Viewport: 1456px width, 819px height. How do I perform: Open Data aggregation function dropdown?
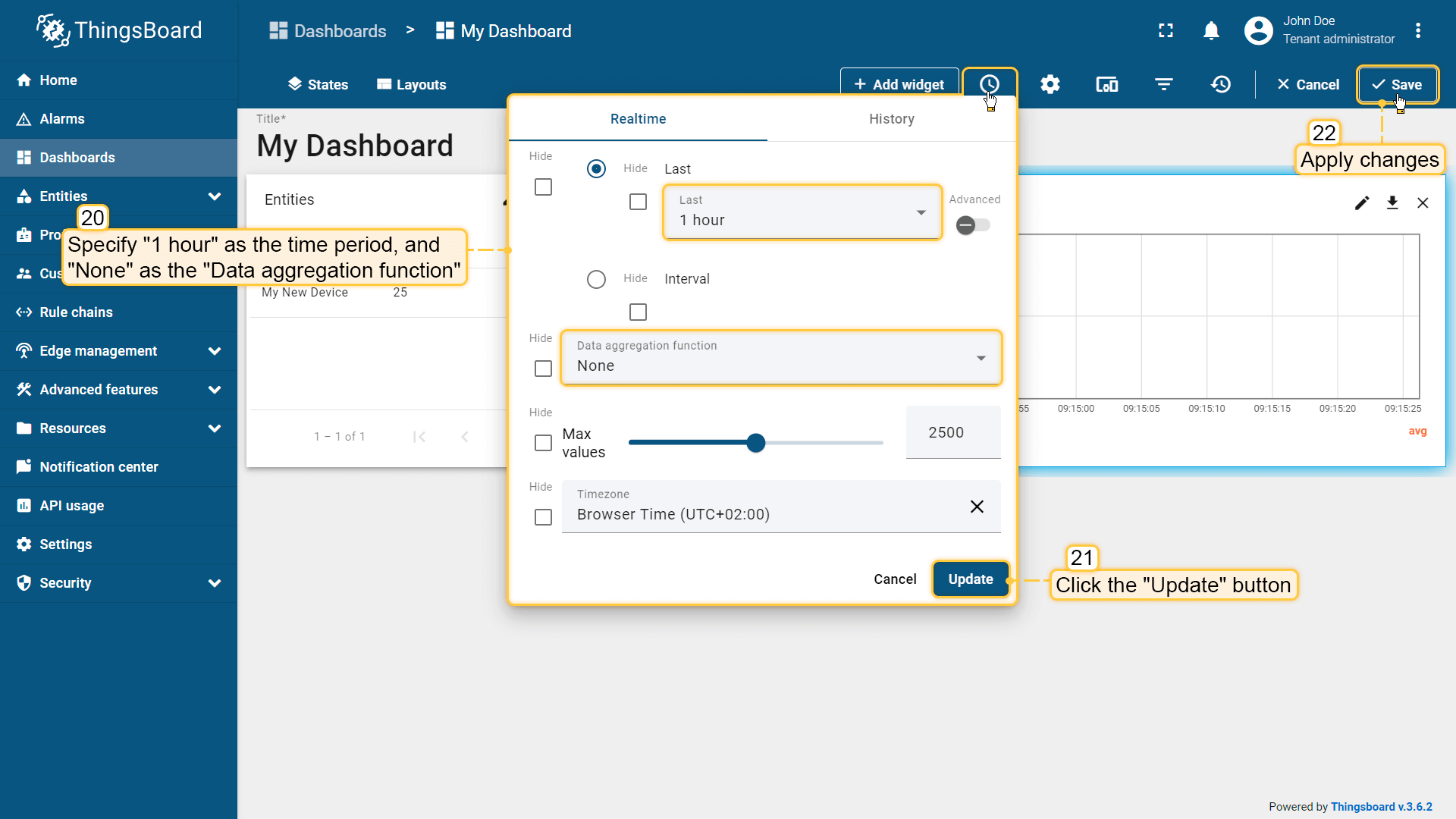pos(781,358)
